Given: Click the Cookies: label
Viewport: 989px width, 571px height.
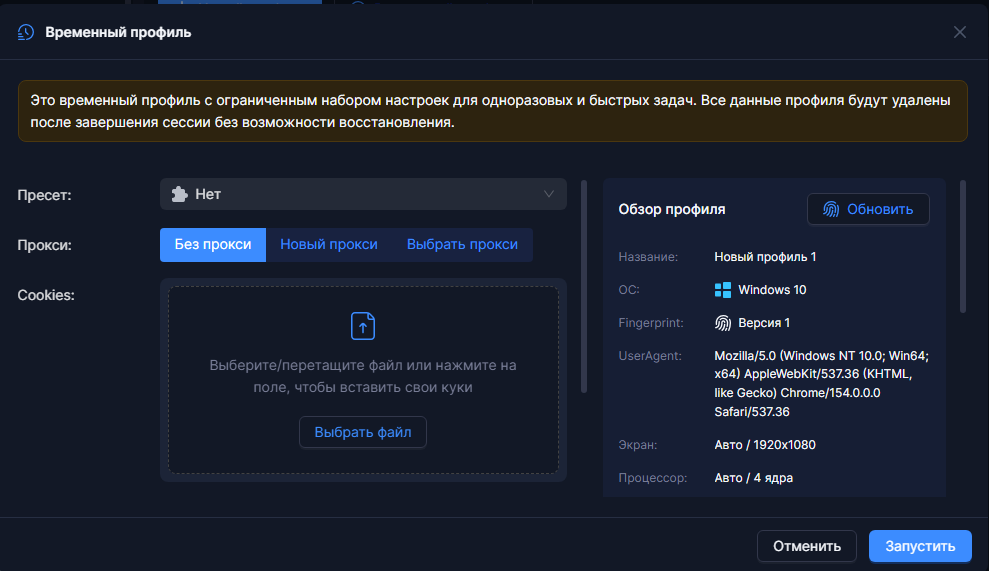Looking at the screenshot, I should click(46, 295).
